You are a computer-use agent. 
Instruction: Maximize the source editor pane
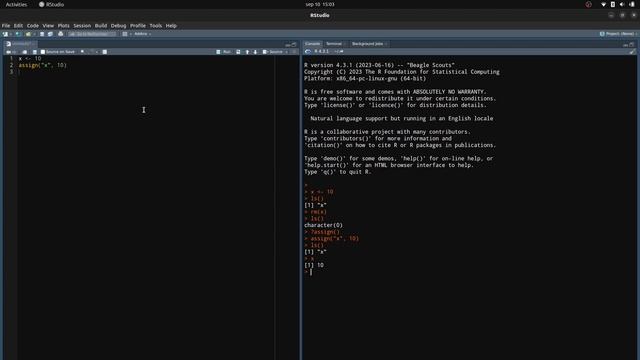294,44
